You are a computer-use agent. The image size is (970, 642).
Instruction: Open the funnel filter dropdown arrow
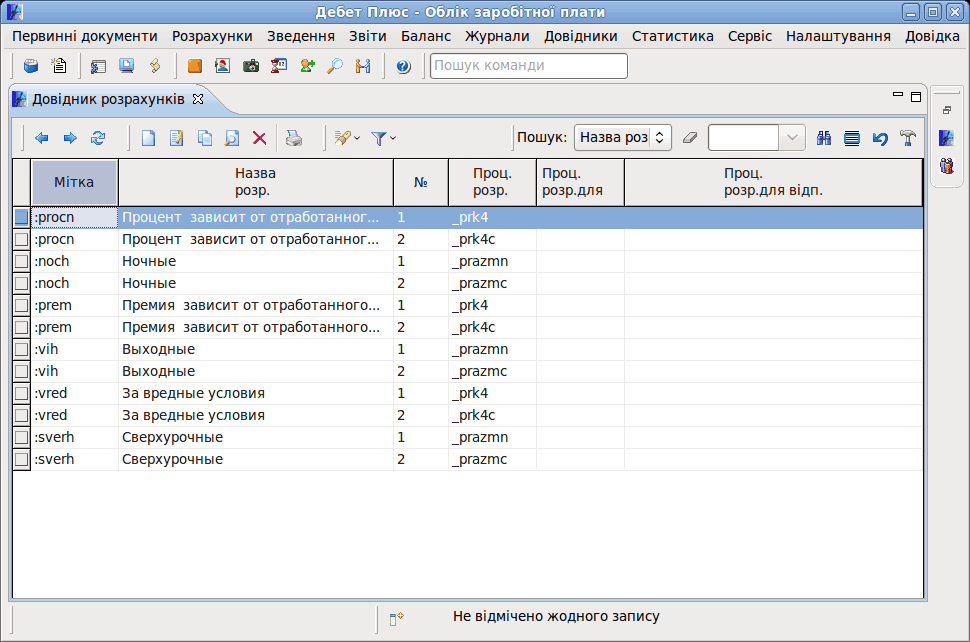[393, 138]
